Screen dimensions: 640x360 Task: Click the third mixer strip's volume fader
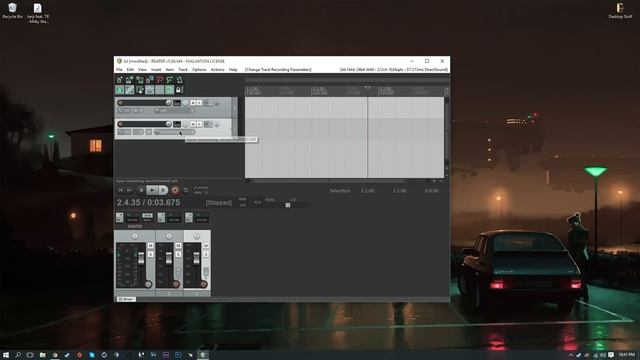point(196,258)
